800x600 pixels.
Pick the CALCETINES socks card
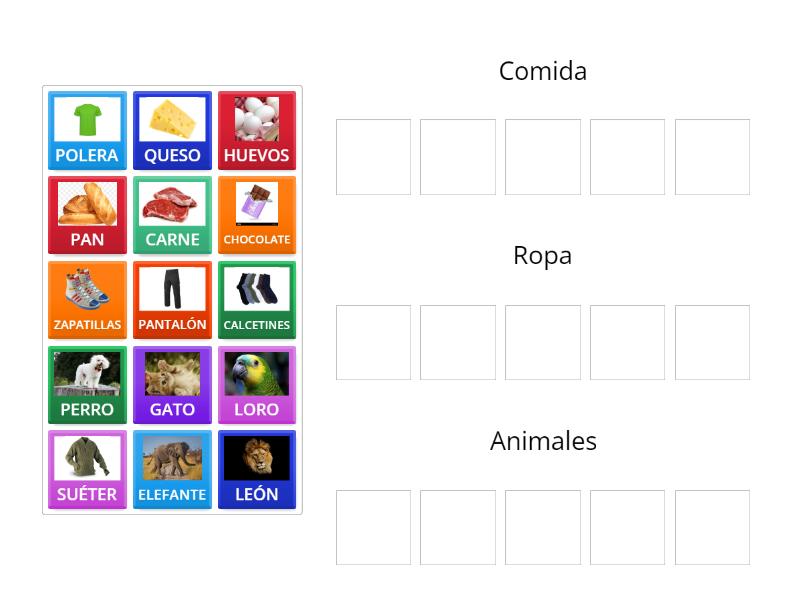tap(257, 299)
